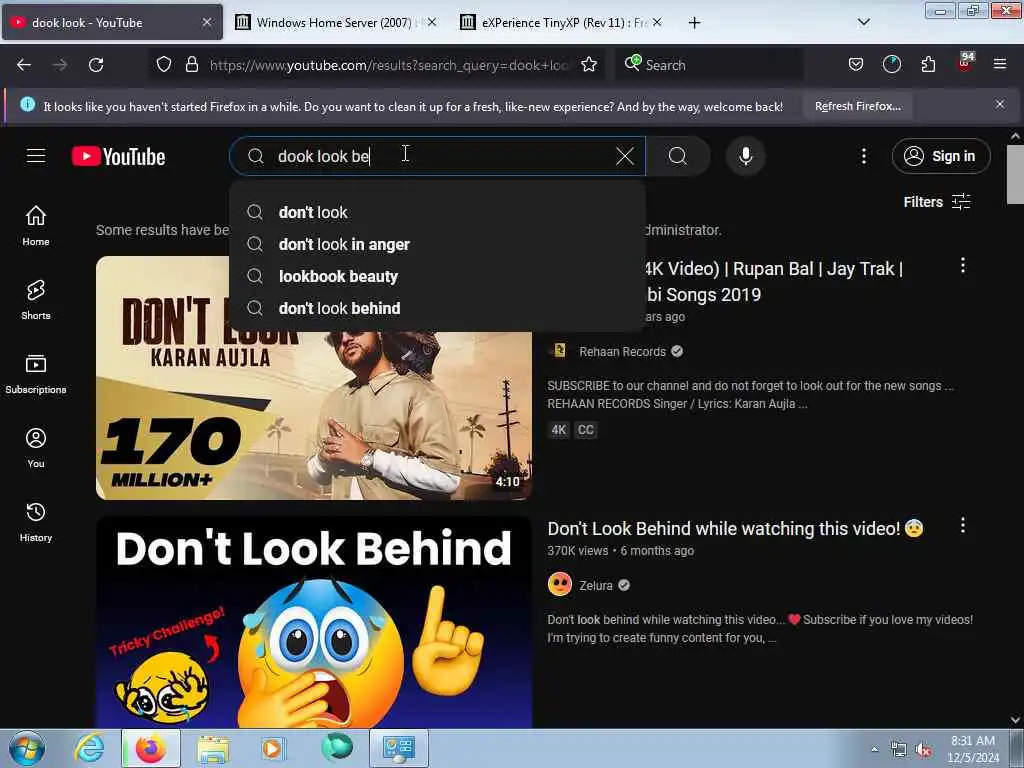Screen dimensions: 1024x768
Task: Open circular toolbar icon next to Pocket
Action: 891,65
